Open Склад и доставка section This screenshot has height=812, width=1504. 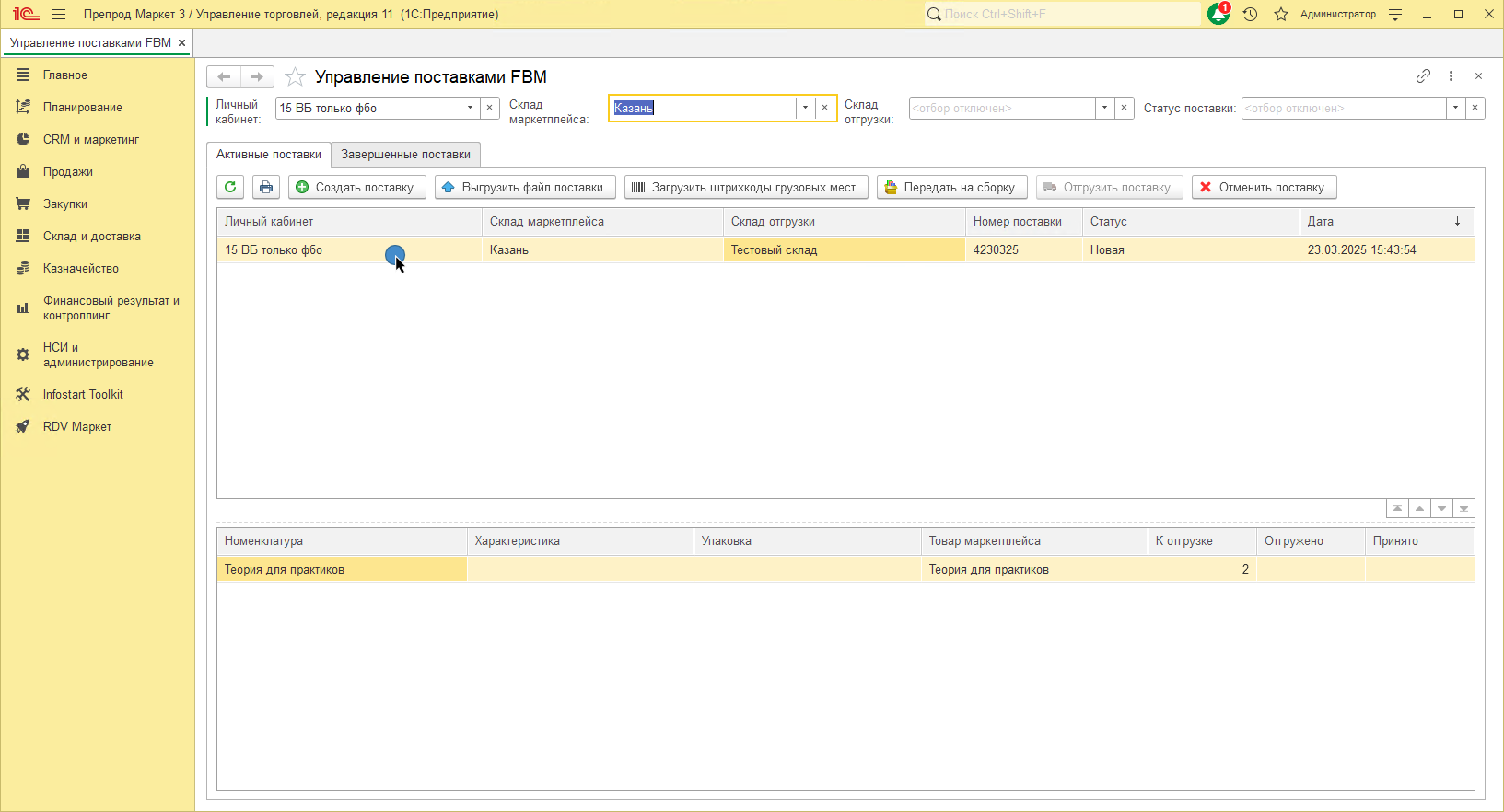tap(98, 236)
